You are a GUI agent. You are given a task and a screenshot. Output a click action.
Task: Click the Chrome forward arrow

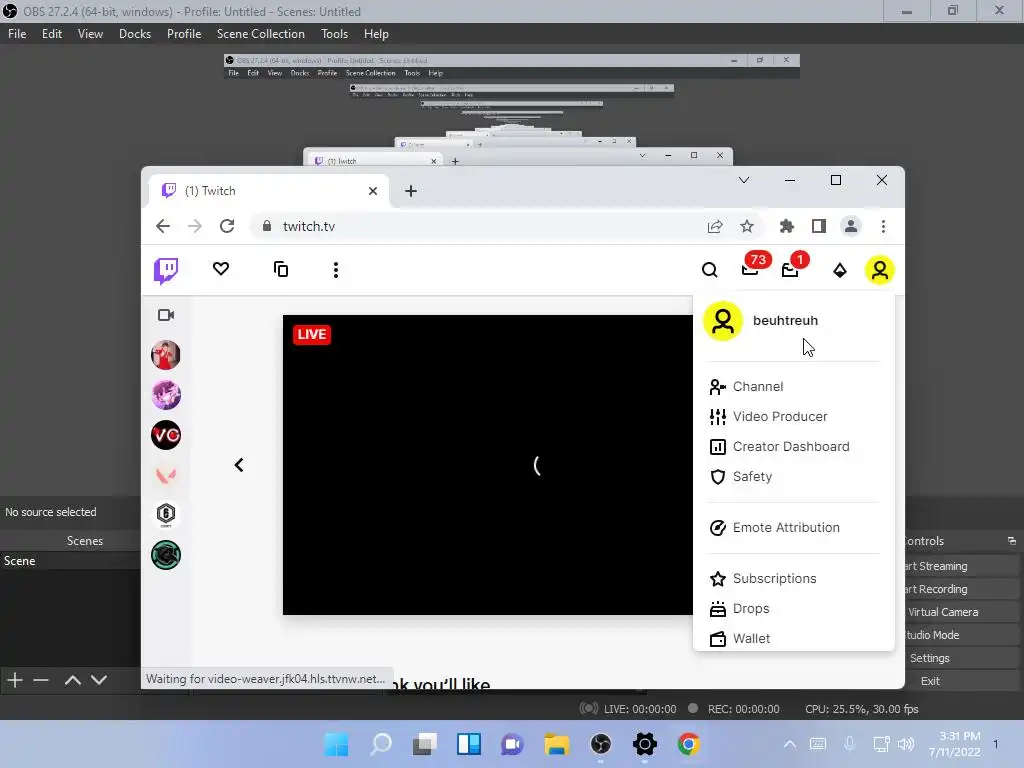coord(195,226)
